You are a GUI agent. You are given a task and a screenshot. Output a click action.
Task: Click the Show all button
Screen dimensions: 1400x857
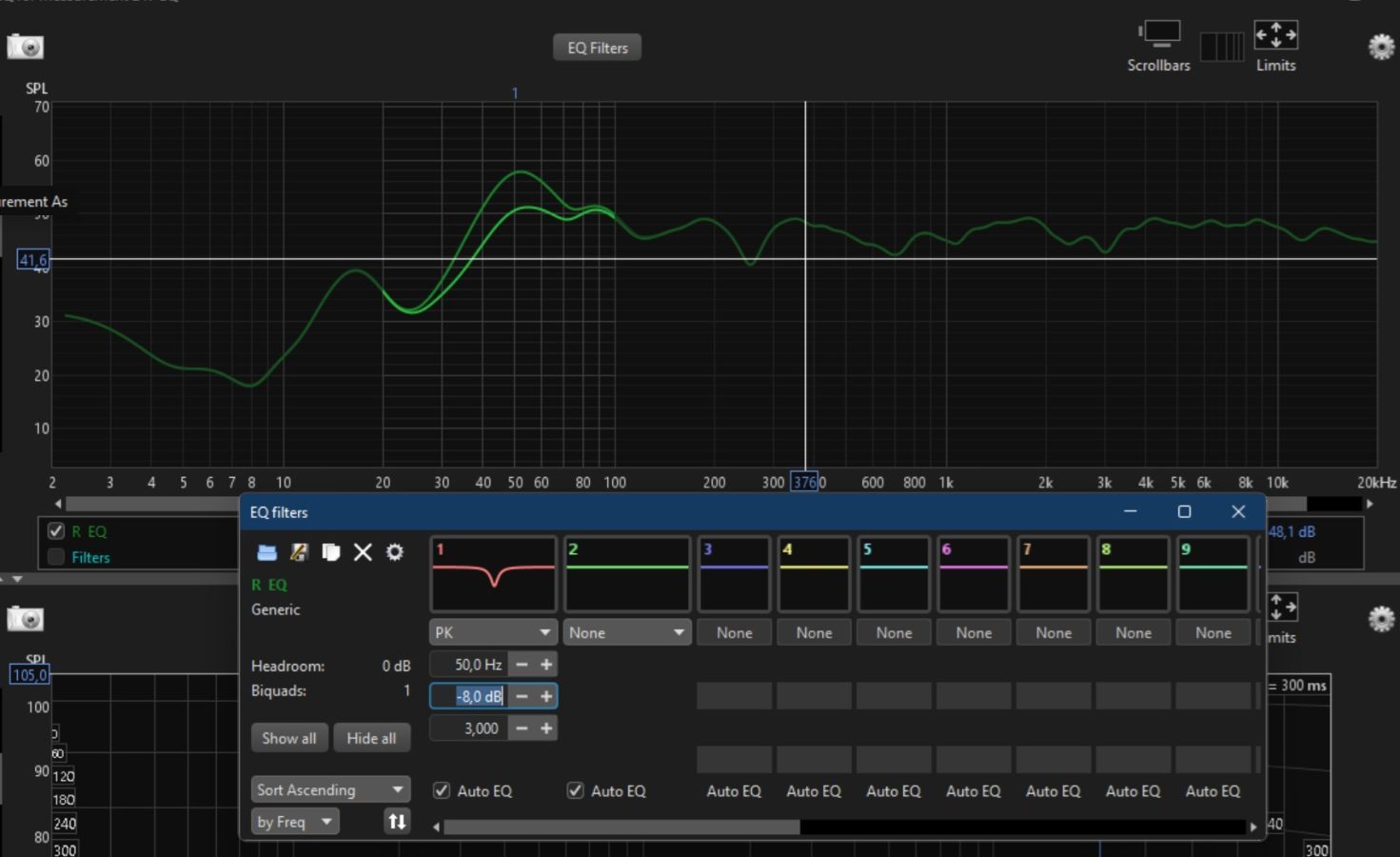coord(289,738)
